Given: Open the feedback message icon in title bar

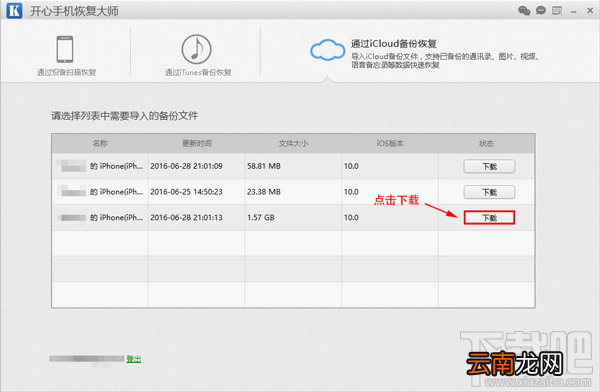Looking at the screenshot, I should click(557, 10).
